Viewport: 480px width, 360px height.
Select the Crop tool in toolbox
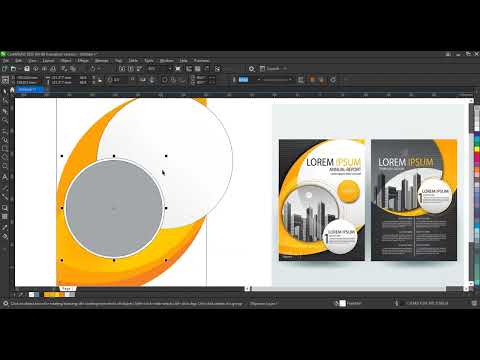click(x=5, y=111)
